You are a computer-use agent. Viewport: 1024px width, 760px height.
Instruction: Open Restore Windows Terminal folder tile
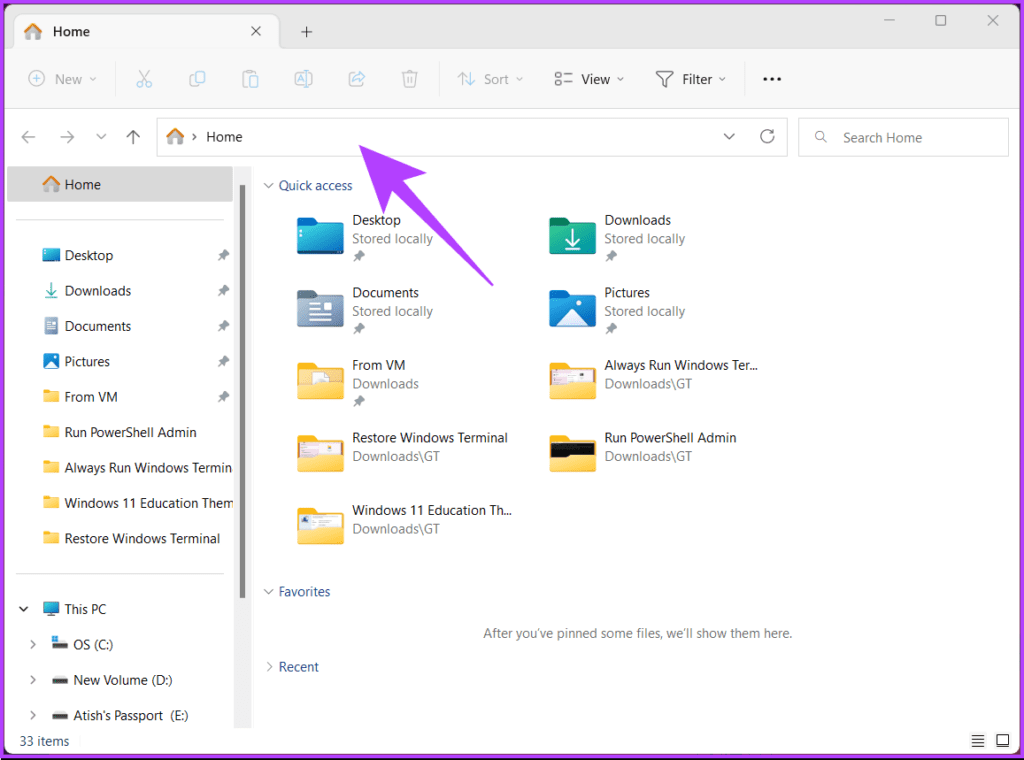402,452
